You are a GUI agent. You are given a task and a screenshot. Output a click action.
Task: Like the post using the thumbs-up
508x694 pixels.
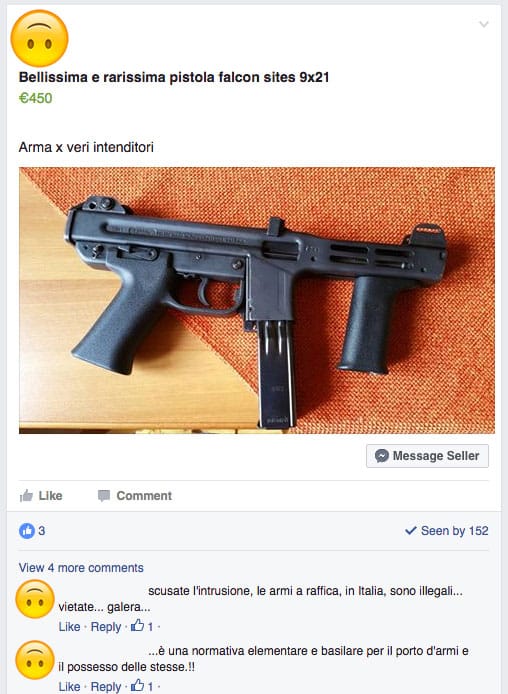(41, 496)
